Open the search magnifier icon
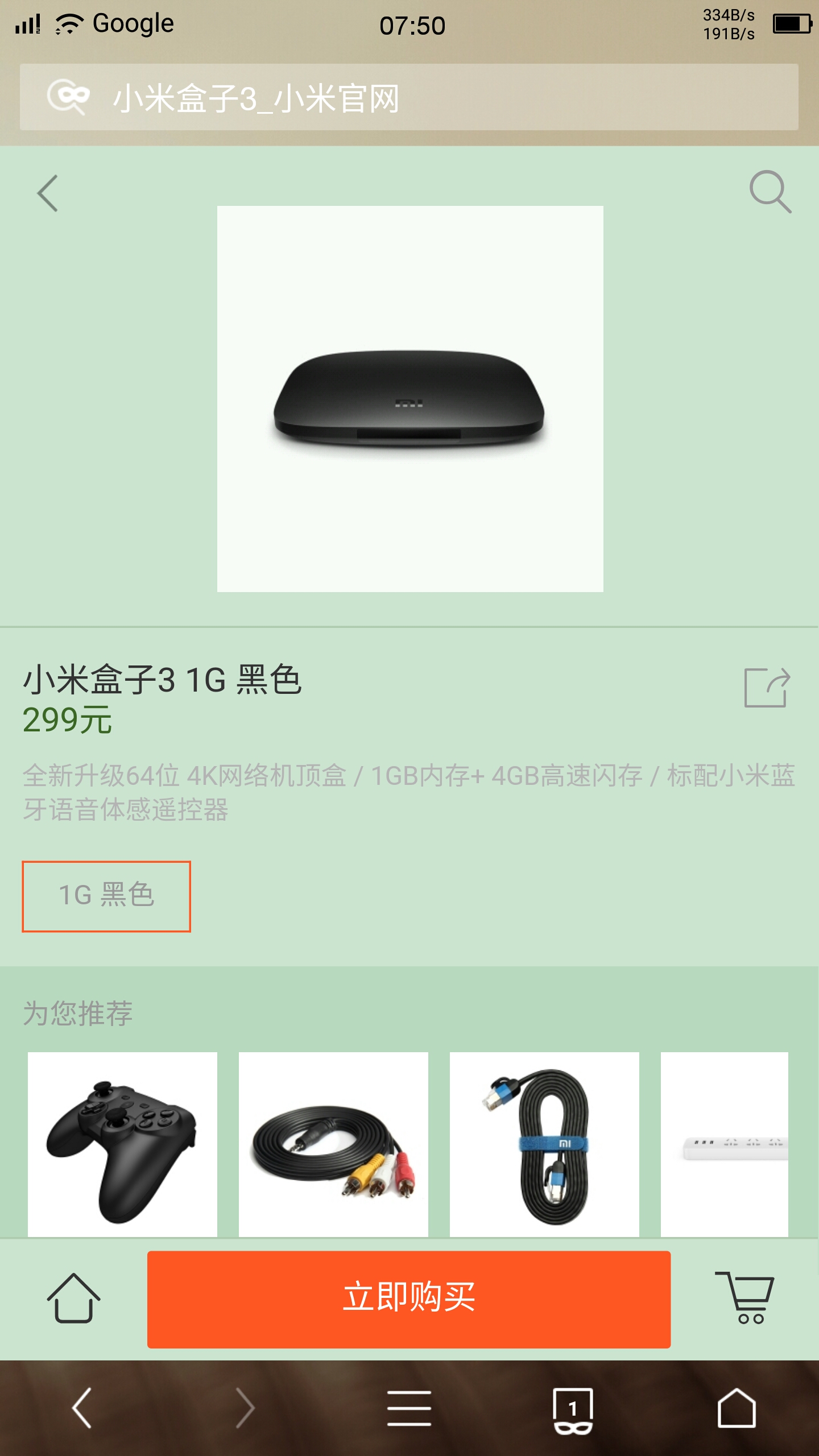819x1456 pixels. coord(771,192)
